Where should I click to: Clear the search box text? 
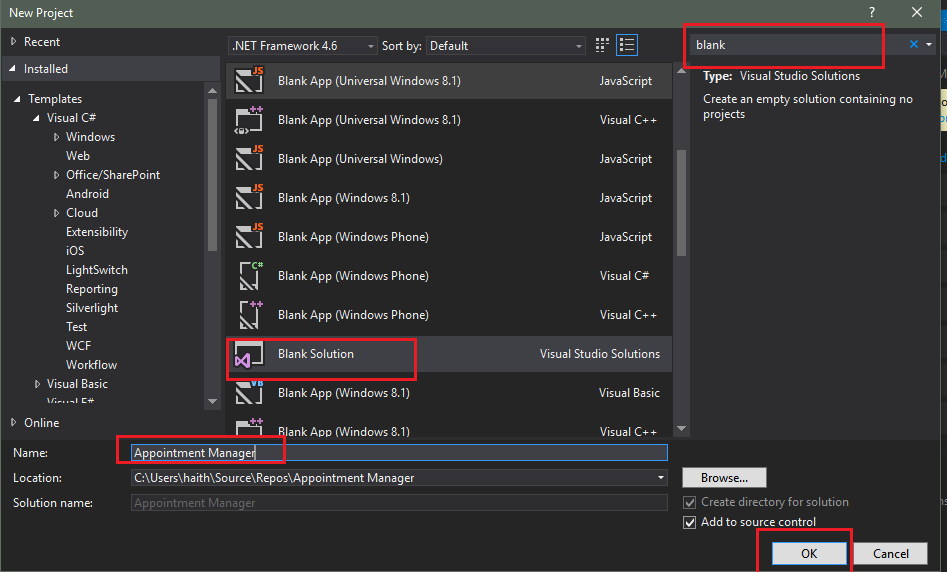click(914, 44)
